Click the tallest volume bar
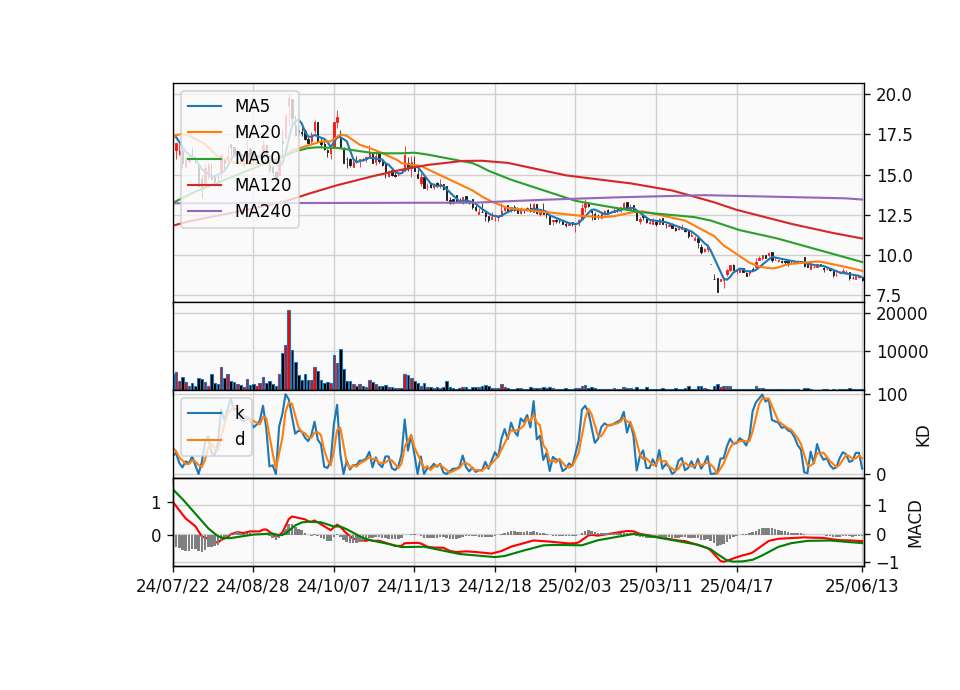The height and width of the screenshot is (690, 960). 289,350
